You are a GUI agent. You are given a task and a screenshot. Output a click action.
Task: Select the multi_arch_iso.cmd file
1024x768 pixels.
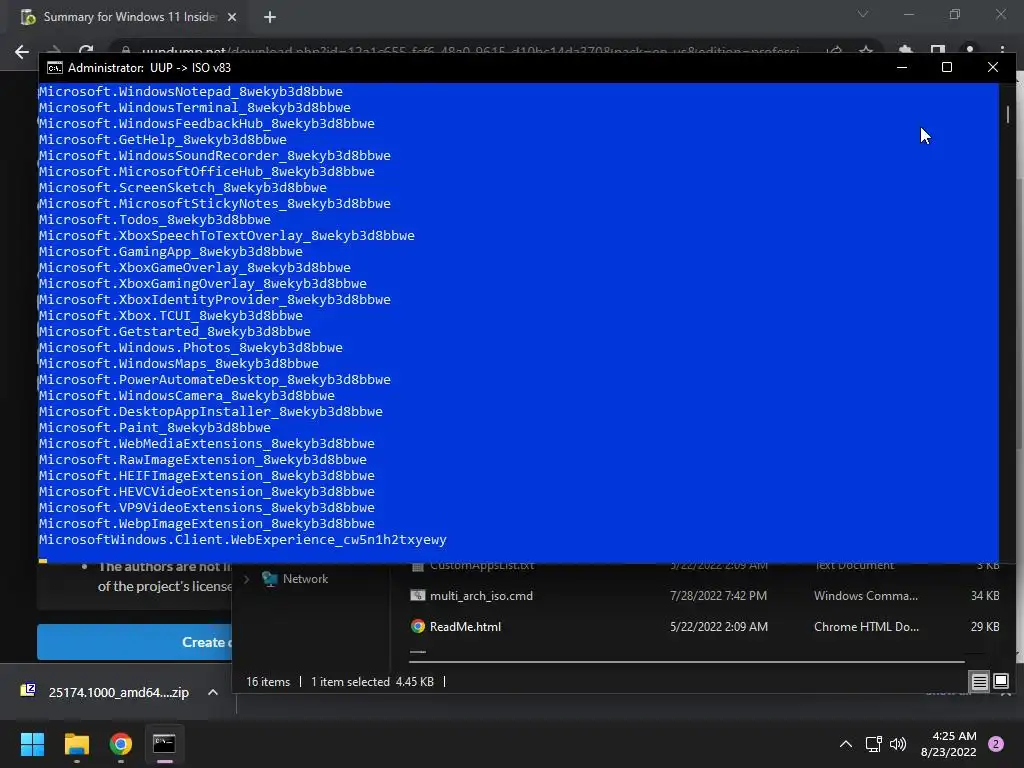tap(481, 596)
